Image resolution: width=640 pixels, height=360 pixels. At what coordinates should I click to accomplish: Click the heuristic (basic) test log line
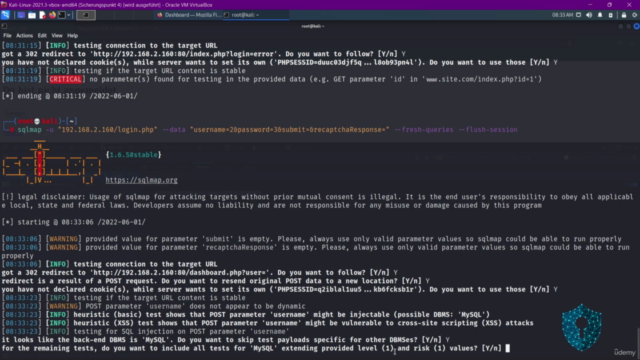coord(246,315)
